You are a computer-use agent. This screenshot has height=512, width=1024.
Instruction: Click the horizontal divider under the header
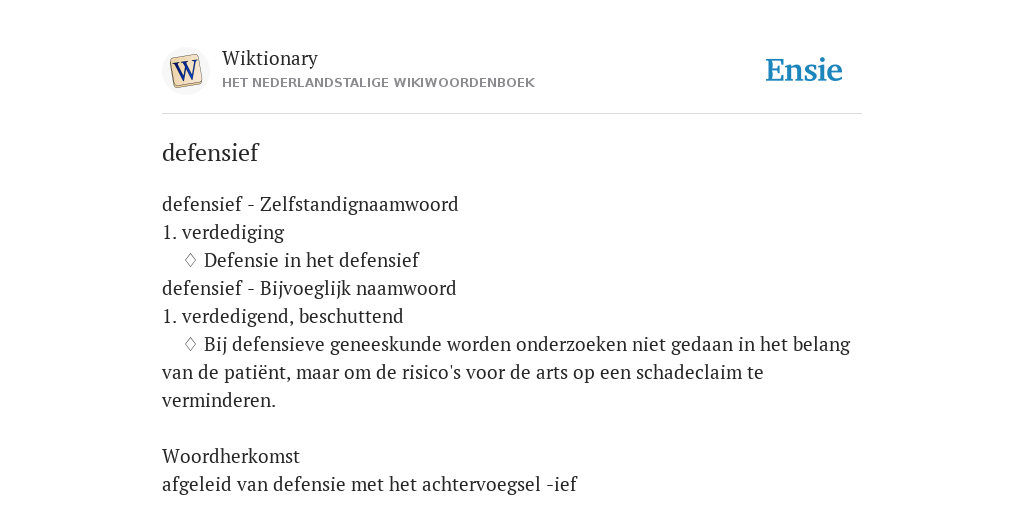tap(512, 114)
